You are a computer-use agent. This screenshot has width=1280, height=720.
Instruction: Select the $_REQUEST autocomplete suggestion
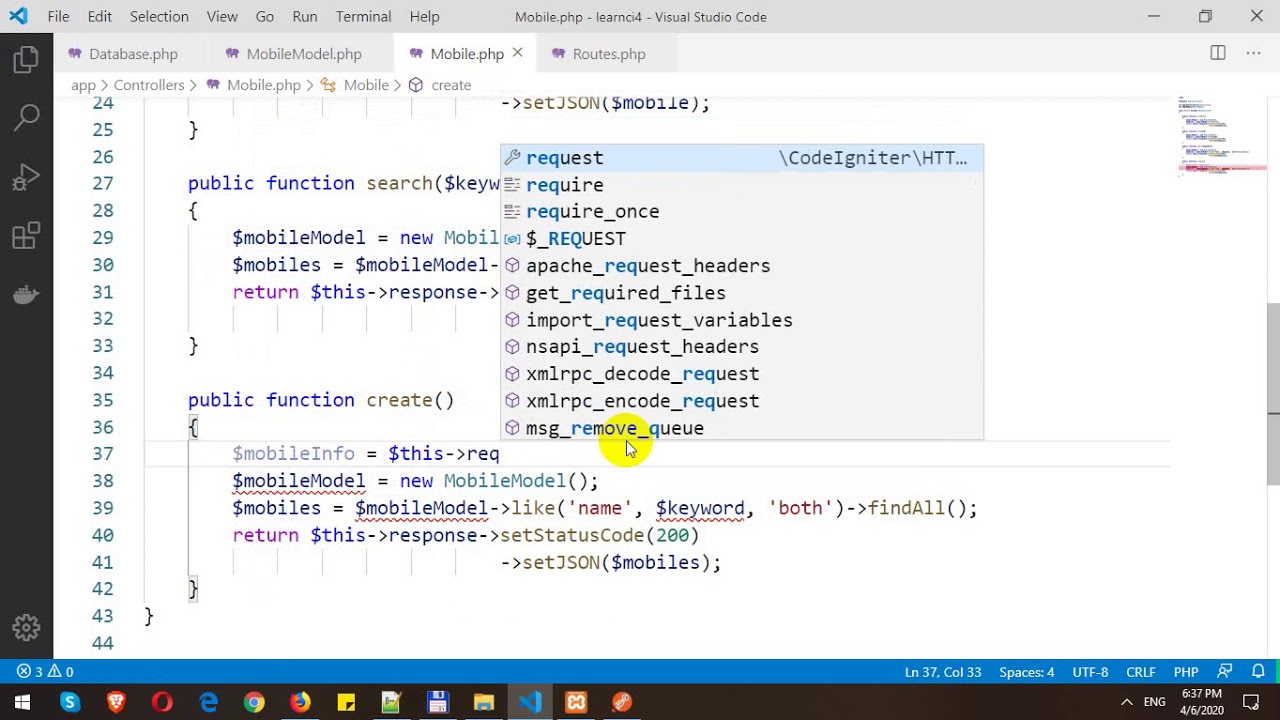[x=741, y=239]
